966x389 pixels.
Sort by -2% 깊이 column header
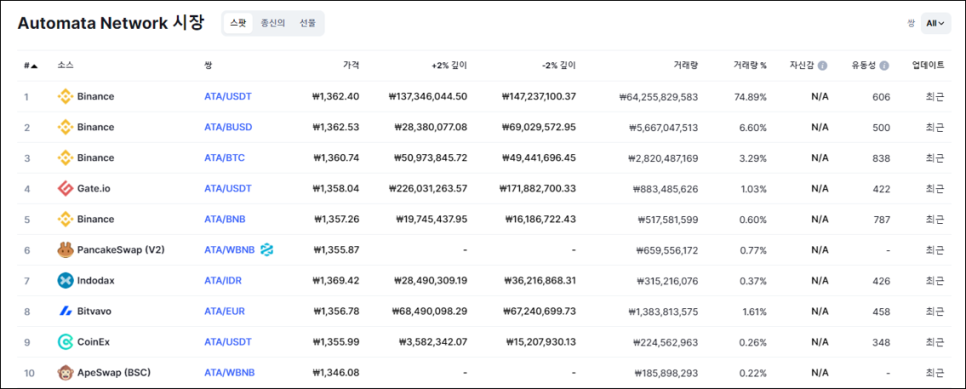point(558,65)
